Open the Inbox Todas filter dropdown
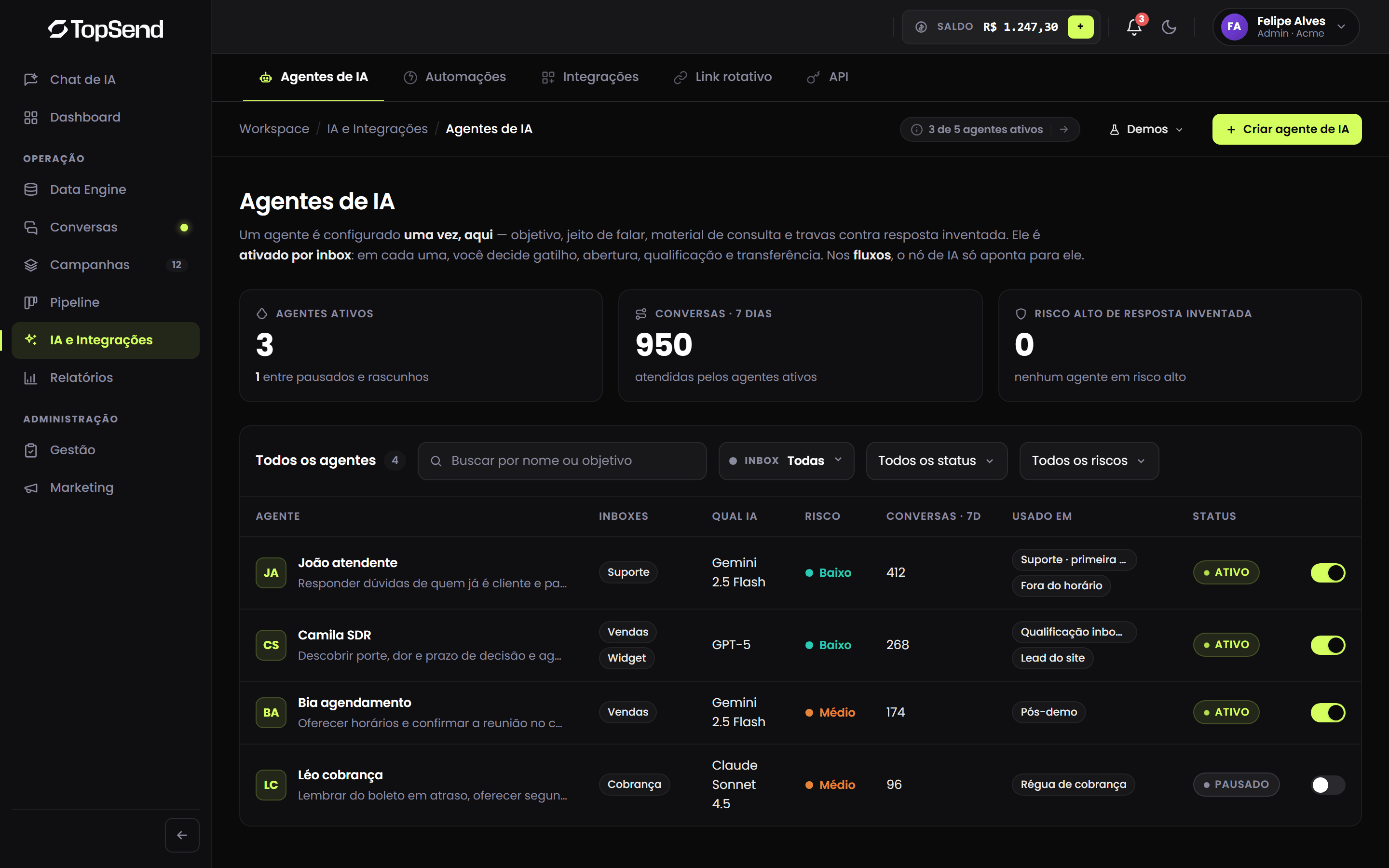This screenshot has width=1389, height=868. [786, 461]
